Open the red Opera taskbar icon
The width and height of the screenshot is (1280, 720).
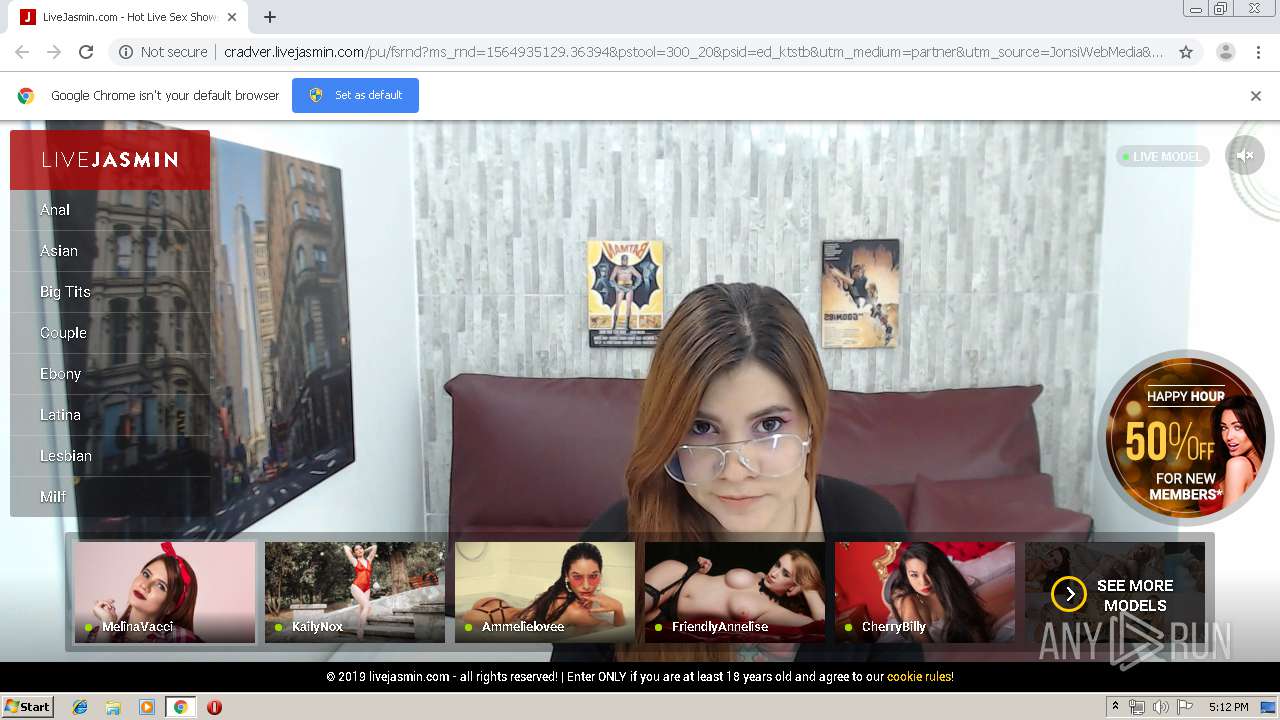pos(214,707)
